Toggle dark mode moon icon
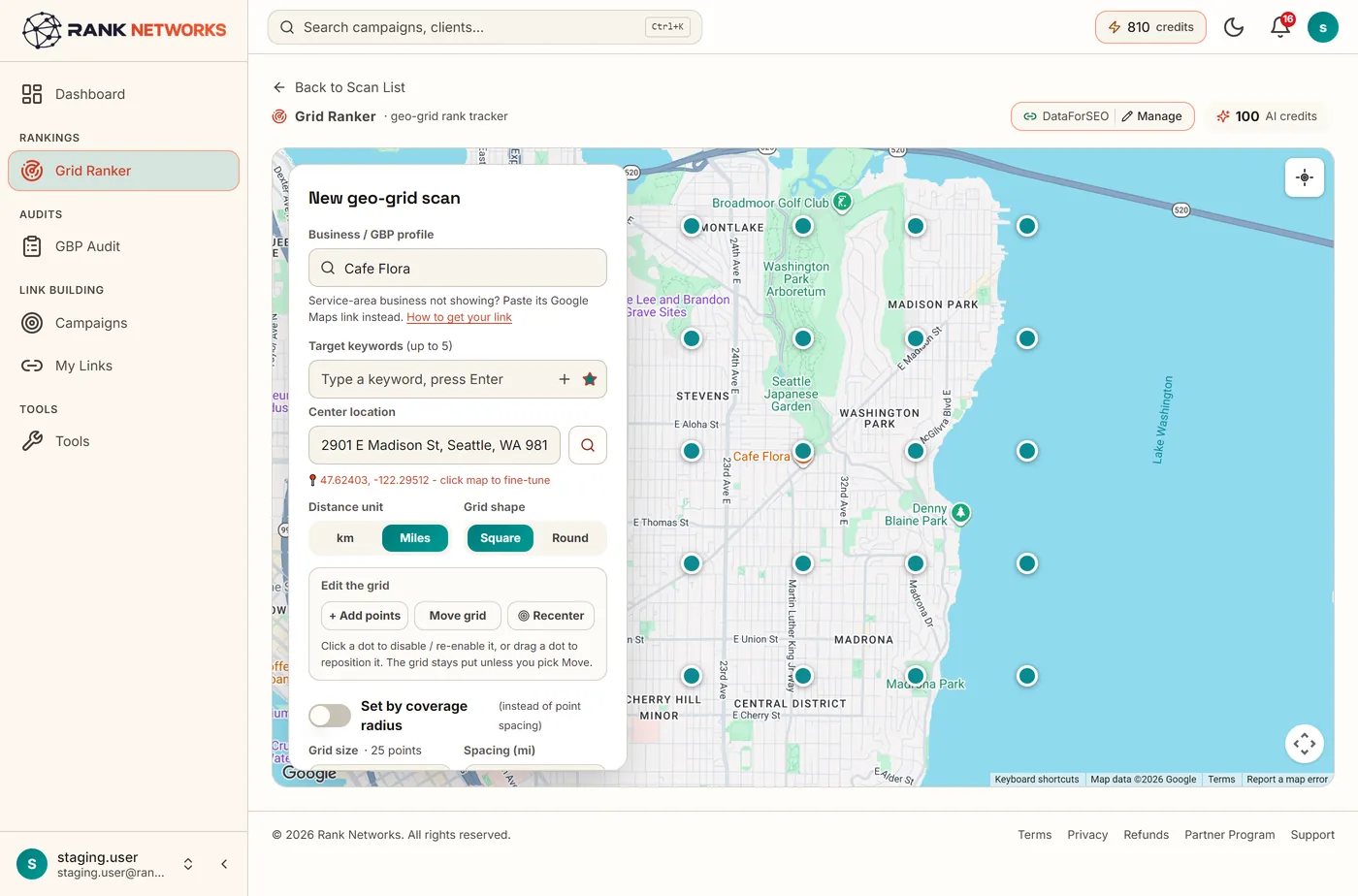 (x=1234, y=27)
